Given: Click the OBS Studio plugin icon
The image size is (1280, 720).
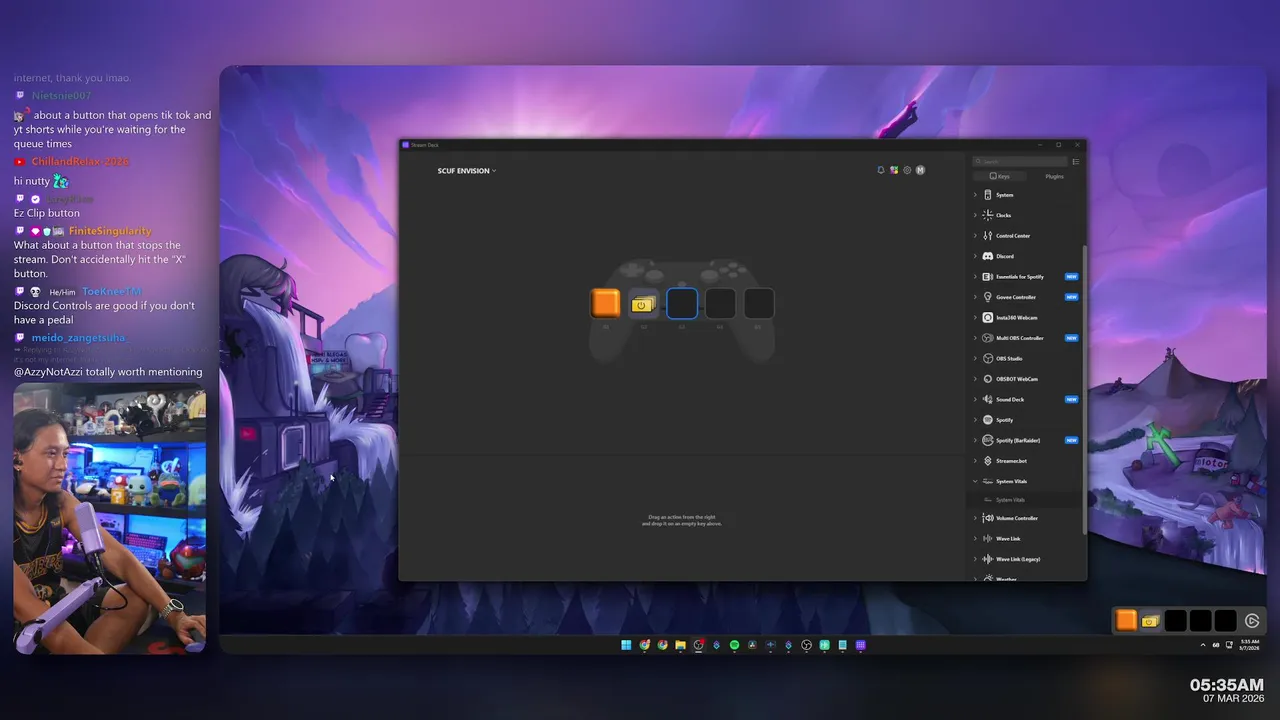Looking at the screenshot, I should 988,359.
